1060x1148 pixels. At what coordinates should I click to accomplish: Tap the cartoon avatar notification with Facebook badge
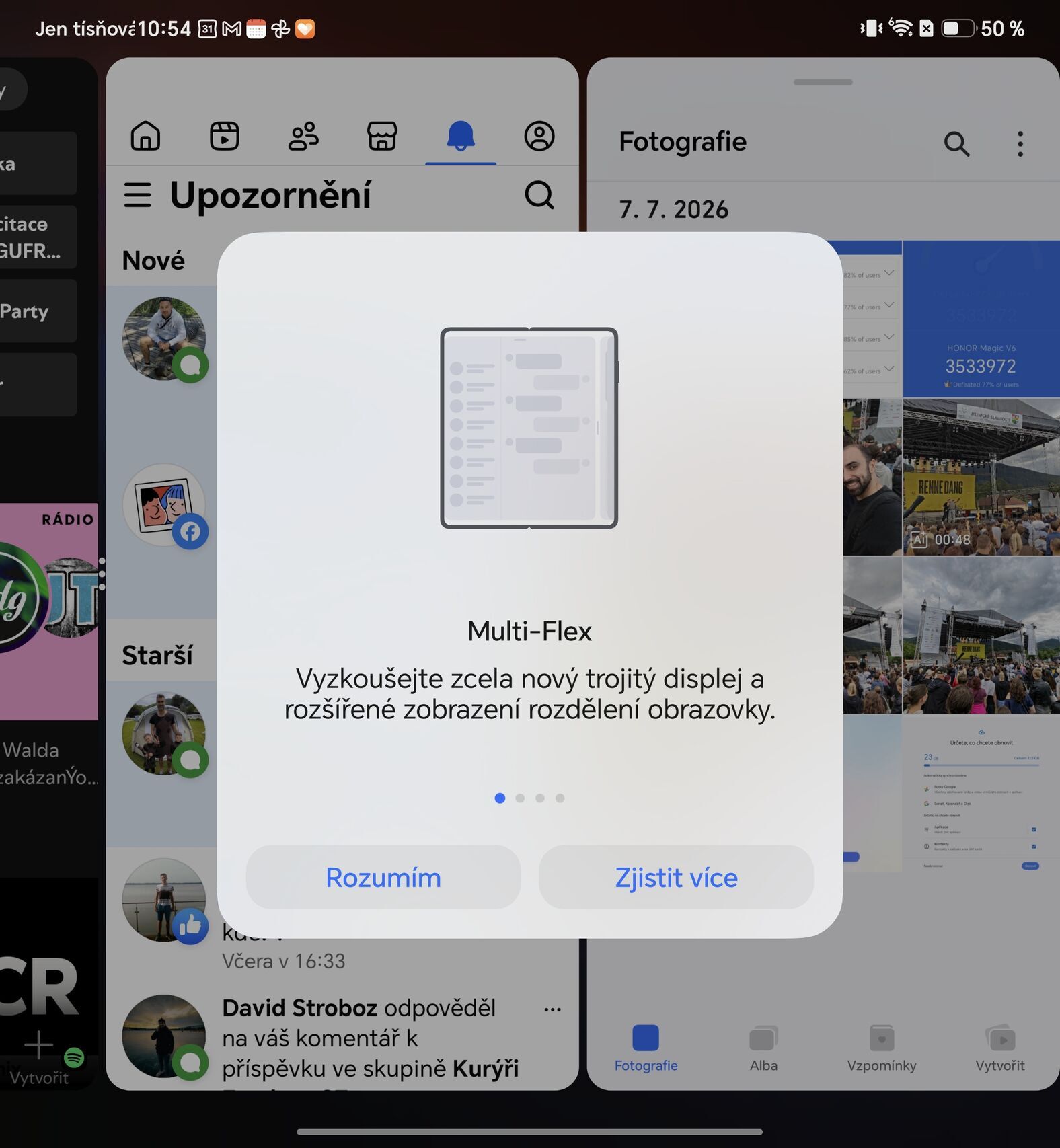click(x=163, y=504)
